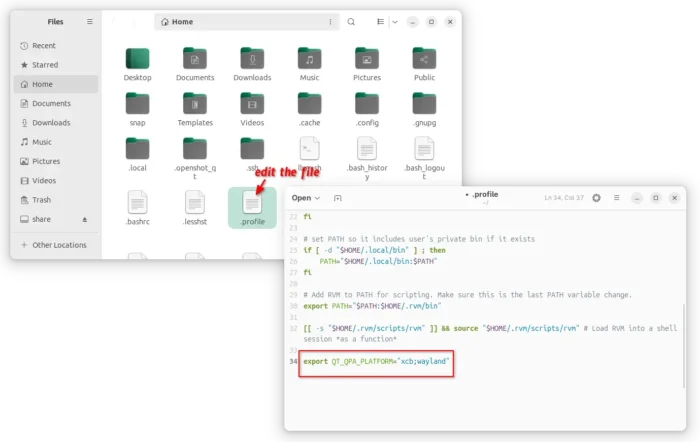Screen dimensions: 700x442
Task: Click the search icon in Files
Action: tap(351, 21)
